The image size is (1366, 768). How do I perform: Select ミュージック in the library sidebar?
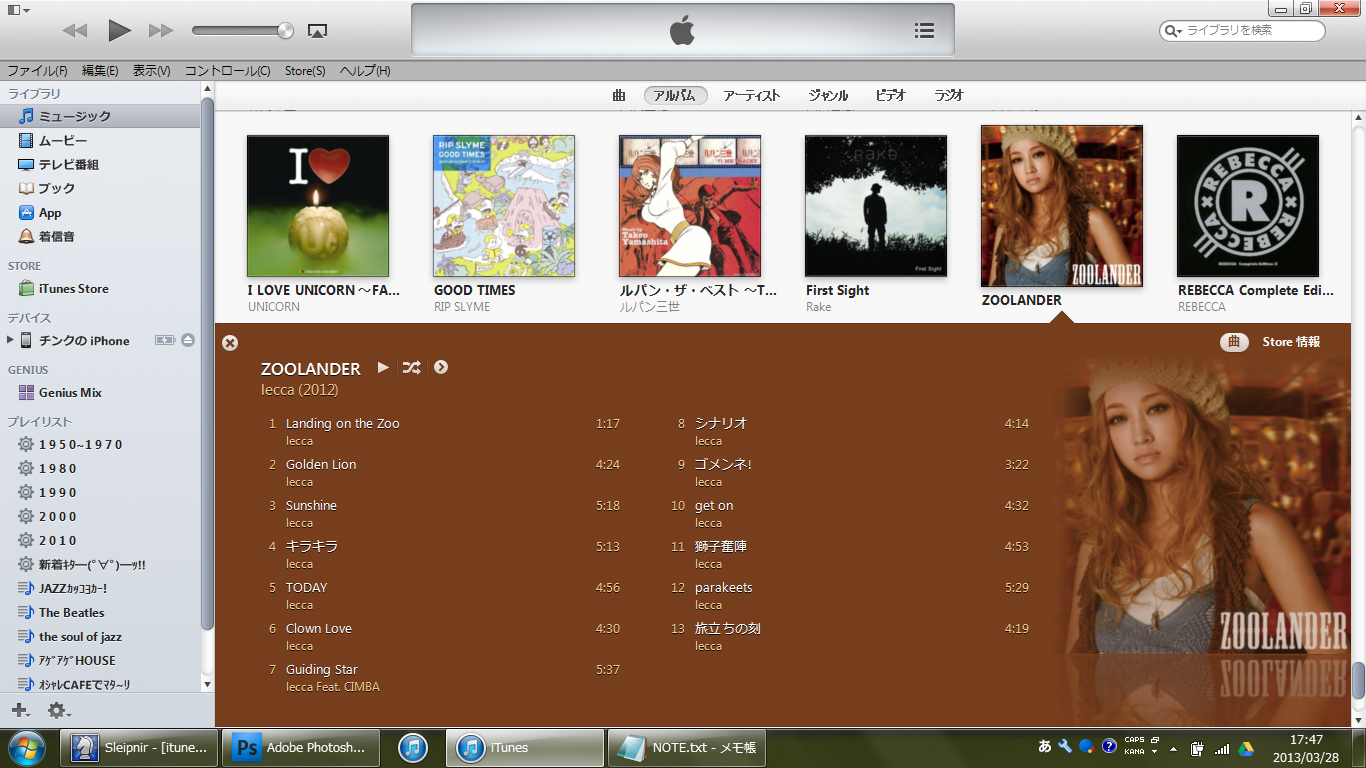100,116
